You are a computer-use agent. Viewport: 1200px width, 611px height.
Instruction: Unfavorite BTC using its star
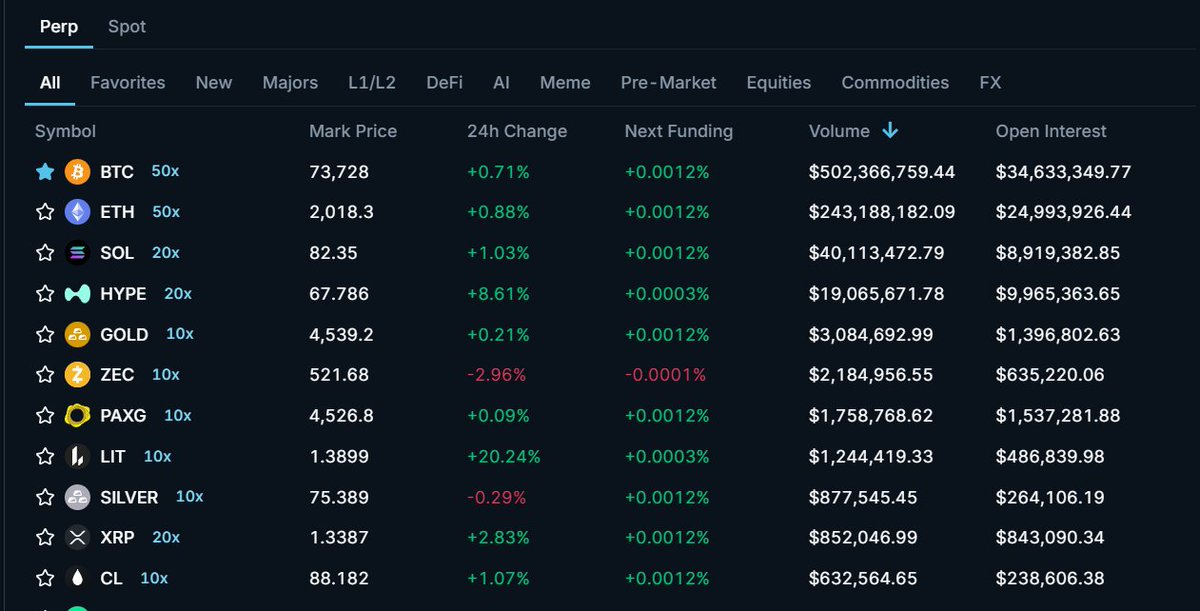[45, 172]
